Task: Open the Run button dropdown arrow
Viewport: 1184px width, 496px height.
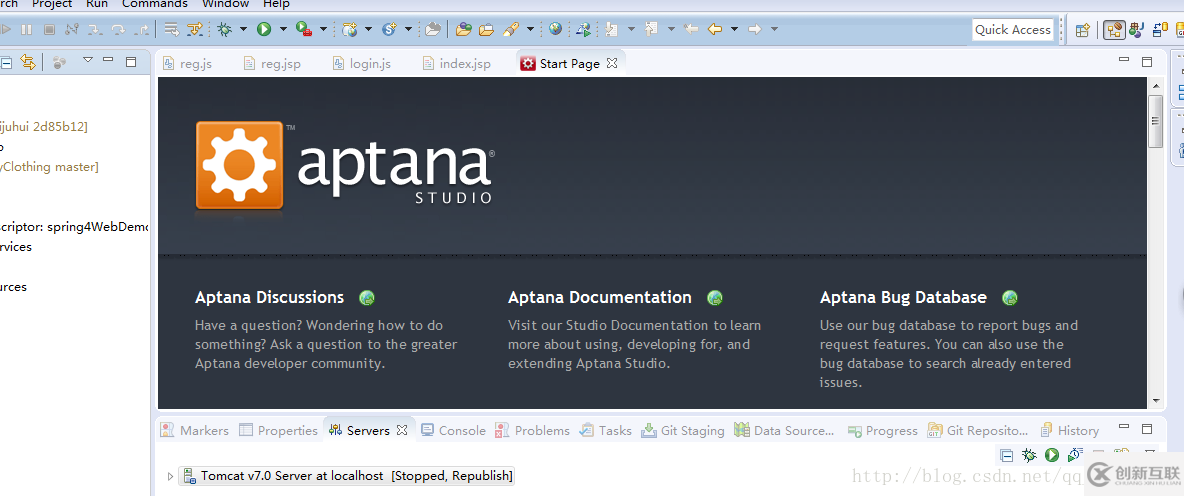Action: 283,29
